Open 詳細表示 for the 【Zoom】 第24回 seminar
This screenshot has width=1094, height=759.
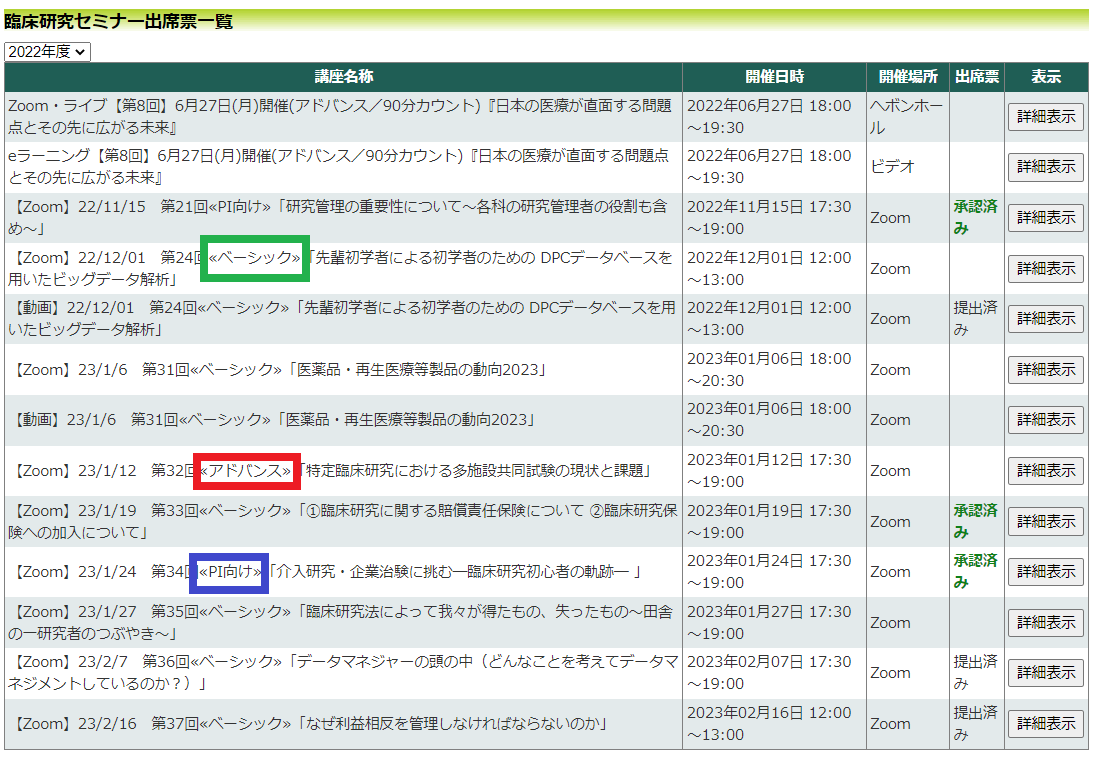coord(1046,268)
